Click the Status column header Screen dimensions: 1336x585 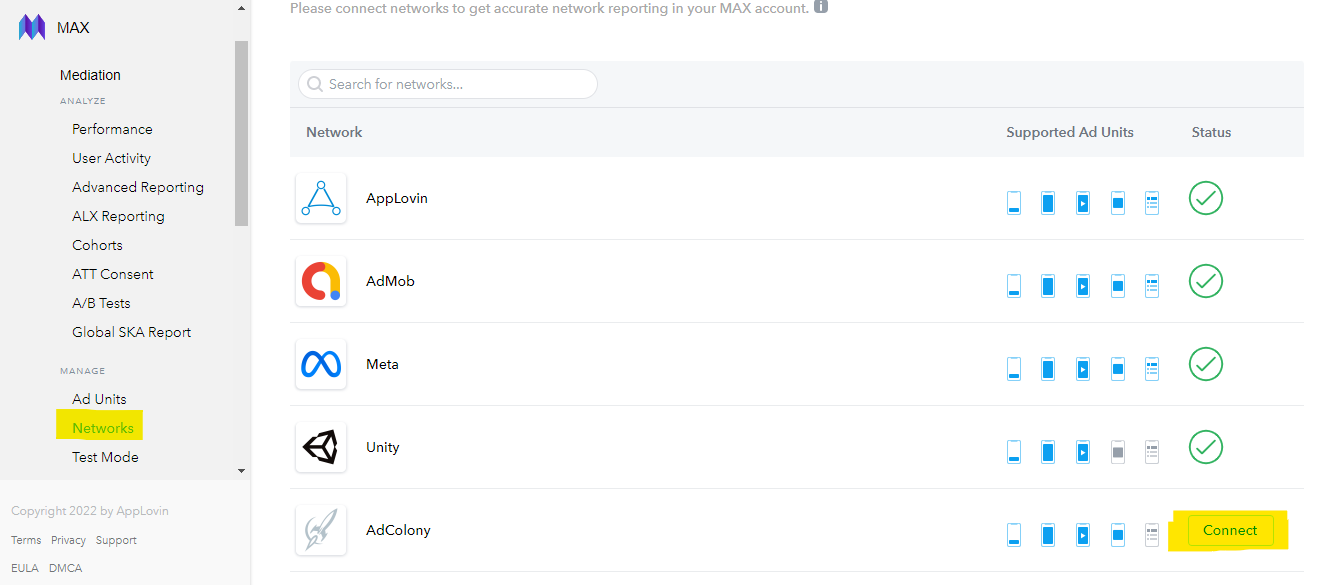(x=1211, y=132)
